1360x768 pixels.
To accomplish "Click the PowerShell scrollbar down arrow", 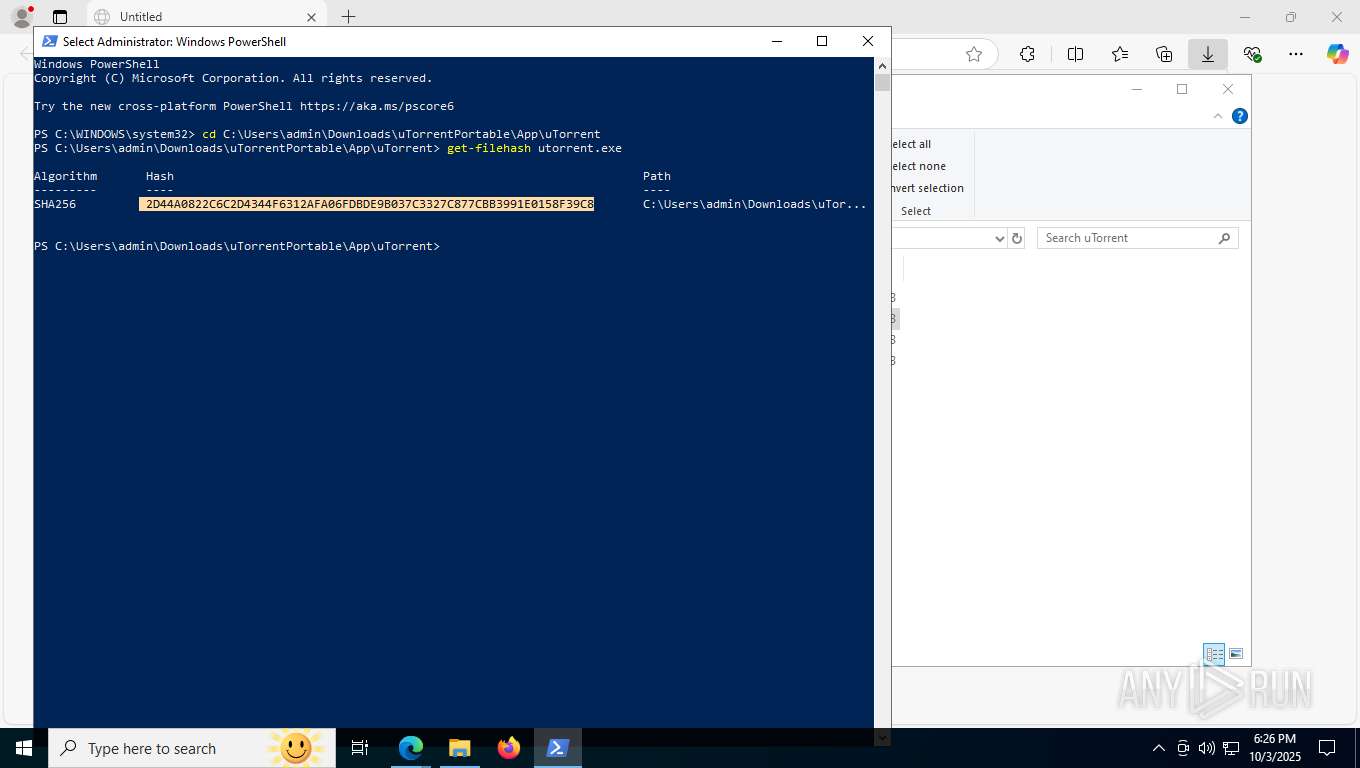I will pyautogui.click(x=882, y=738).
